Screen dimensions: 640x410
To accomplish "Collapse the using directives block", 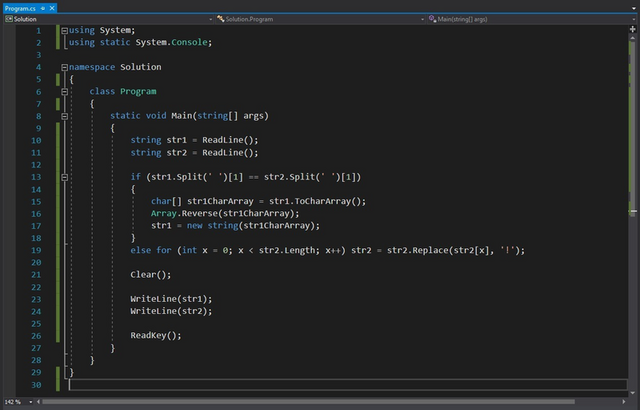I will click(64, 31).
